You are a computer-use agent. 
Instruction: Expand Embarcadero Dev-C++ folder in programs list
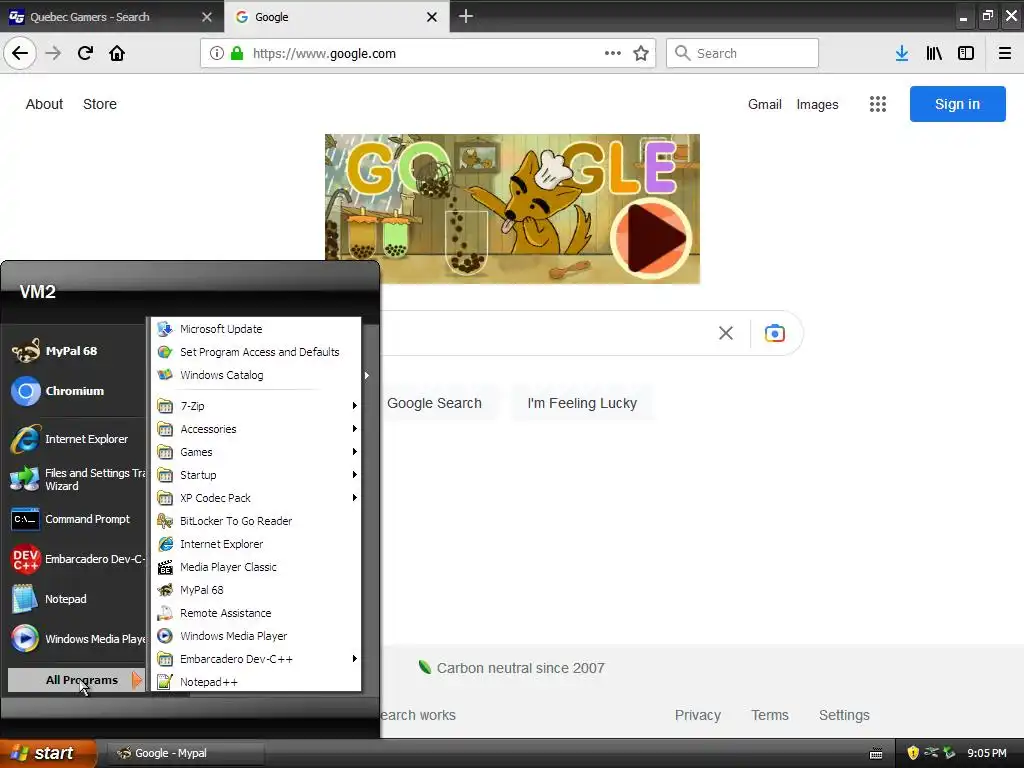(256, 659)
